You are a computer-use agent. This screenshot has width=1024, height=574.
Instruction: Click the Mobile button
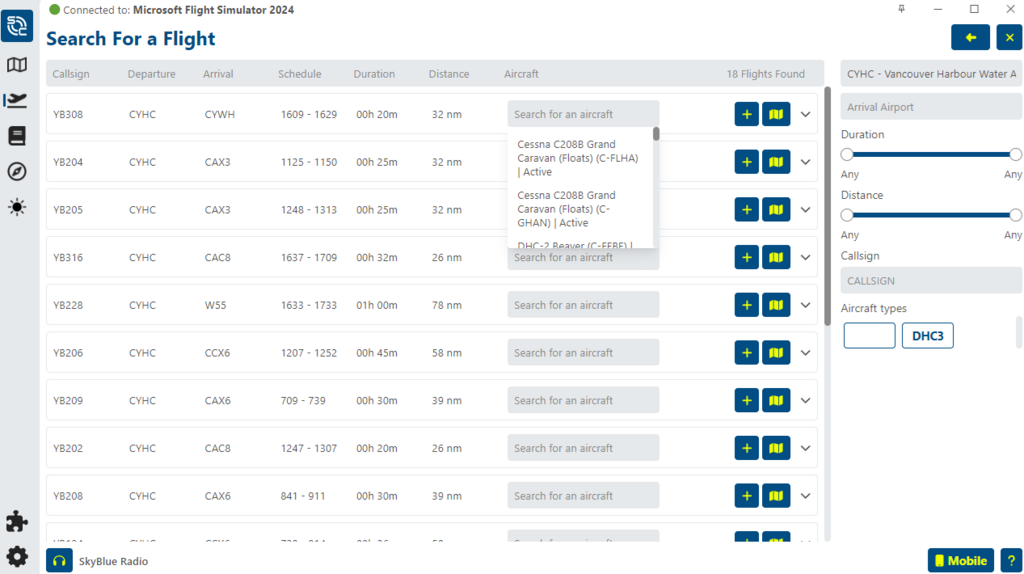[x=960, y=561]
